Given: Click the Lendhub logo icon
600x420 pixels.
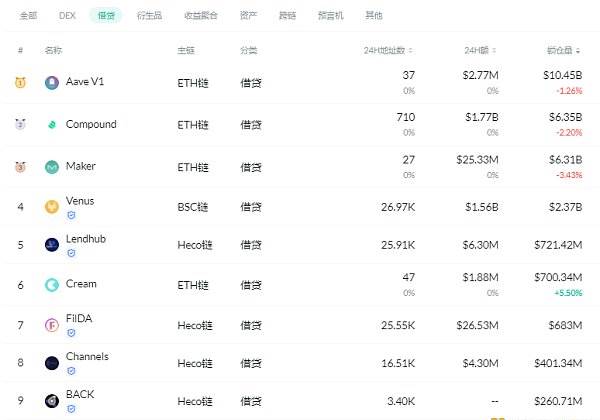Looking at the screenshot, I should pyautogui.click(x=52, y=245).
